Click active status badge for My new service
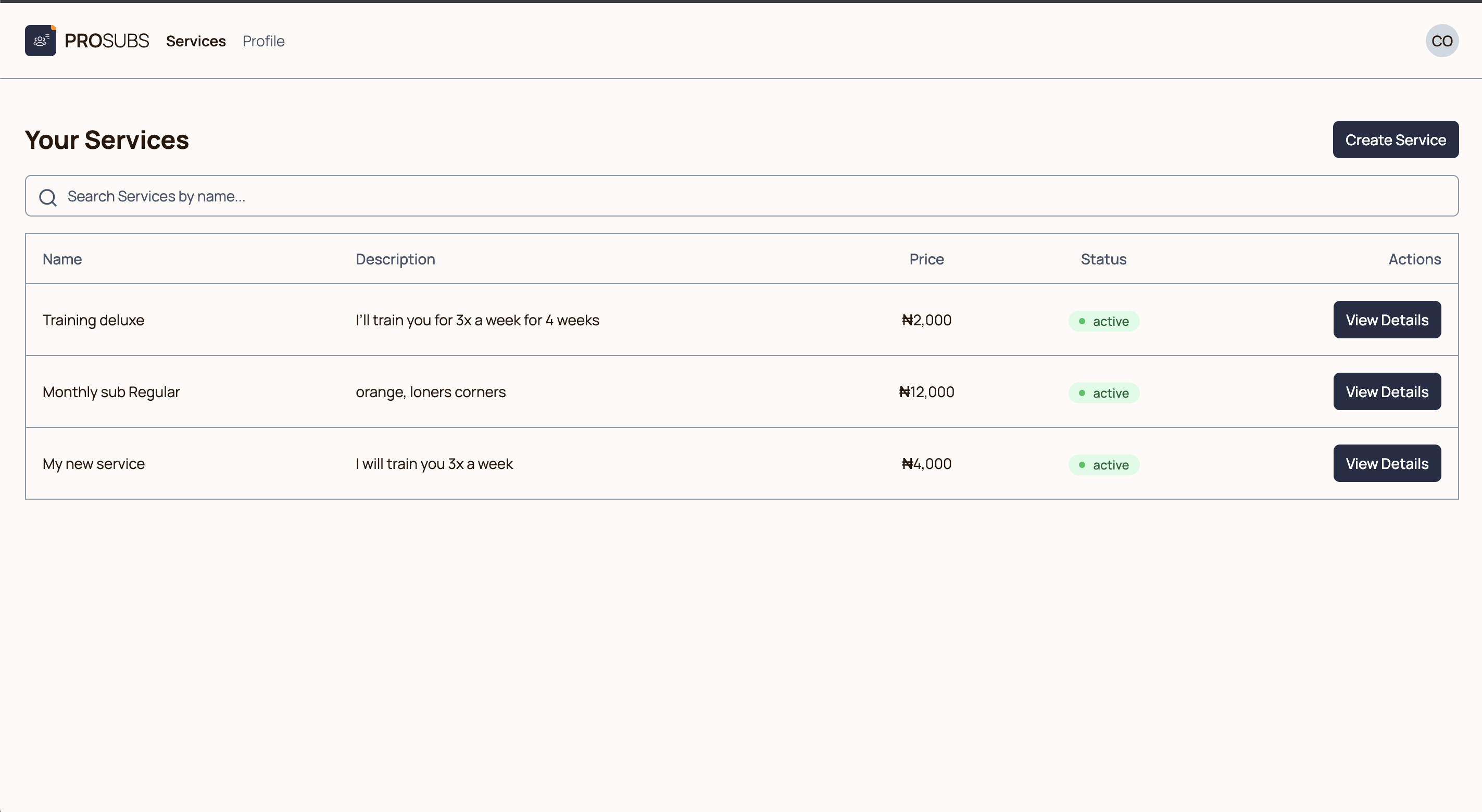The height and width of the screenshot is (812, 1482). pos(1103,465)
